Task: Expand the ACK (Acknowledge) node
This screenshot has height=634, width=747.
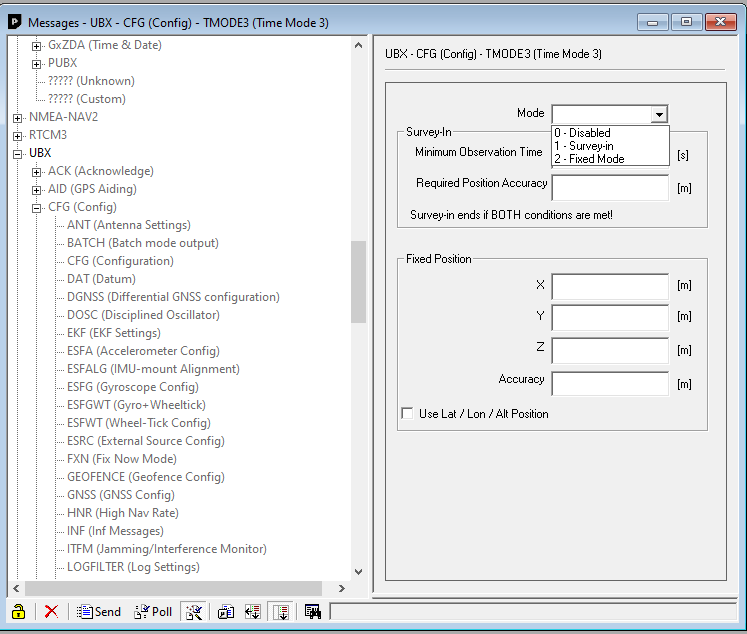Action: coord(37,171)
